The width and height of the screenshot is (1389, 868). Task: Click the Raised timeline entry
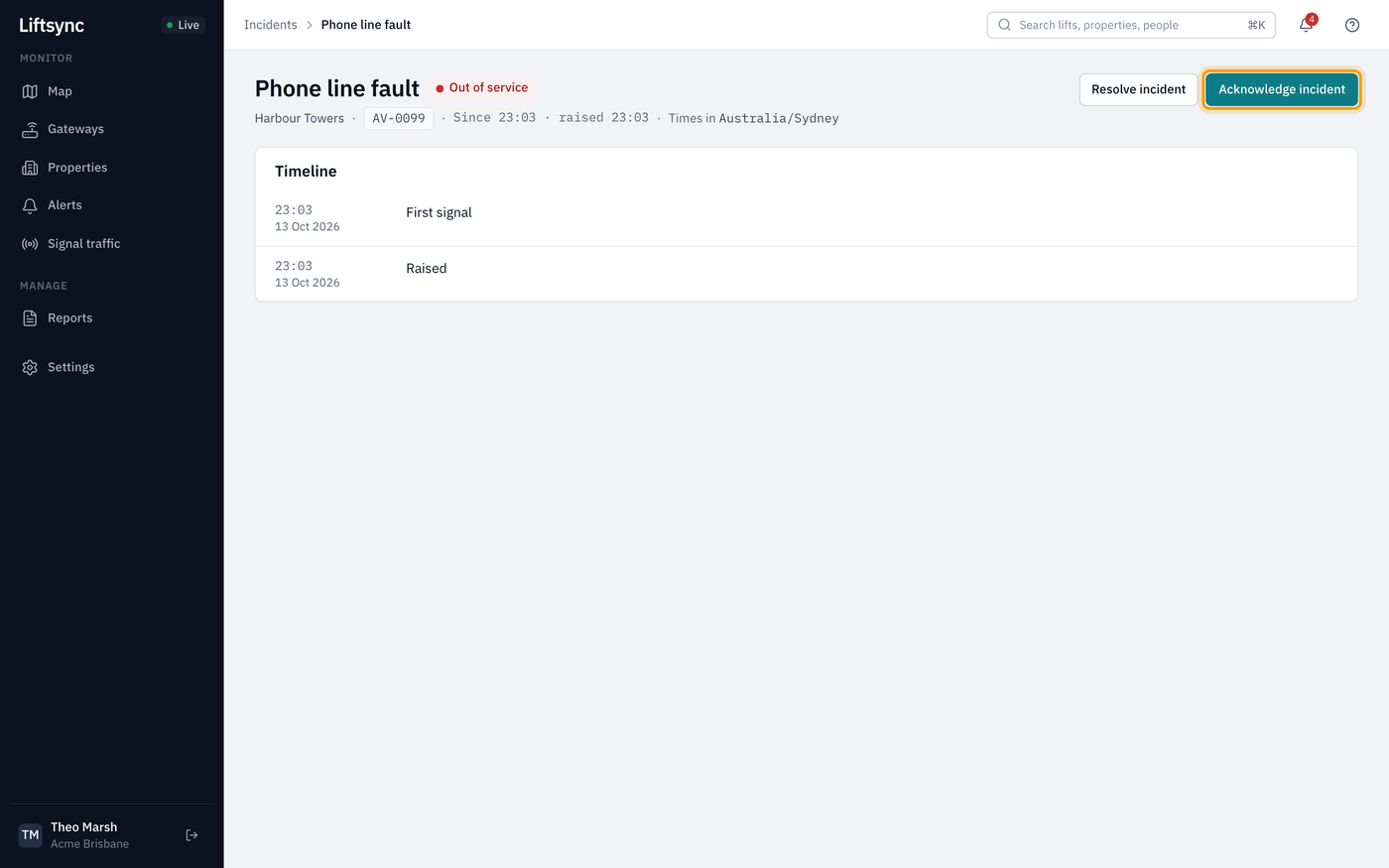coord(806,274)
